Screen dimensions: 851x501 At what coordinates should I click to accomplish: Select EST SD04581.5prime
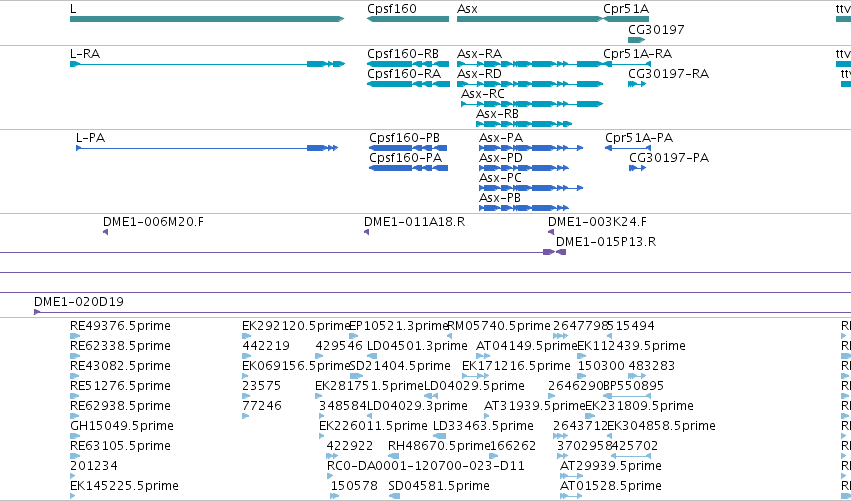pyautogui.click(x=395, y=496)
